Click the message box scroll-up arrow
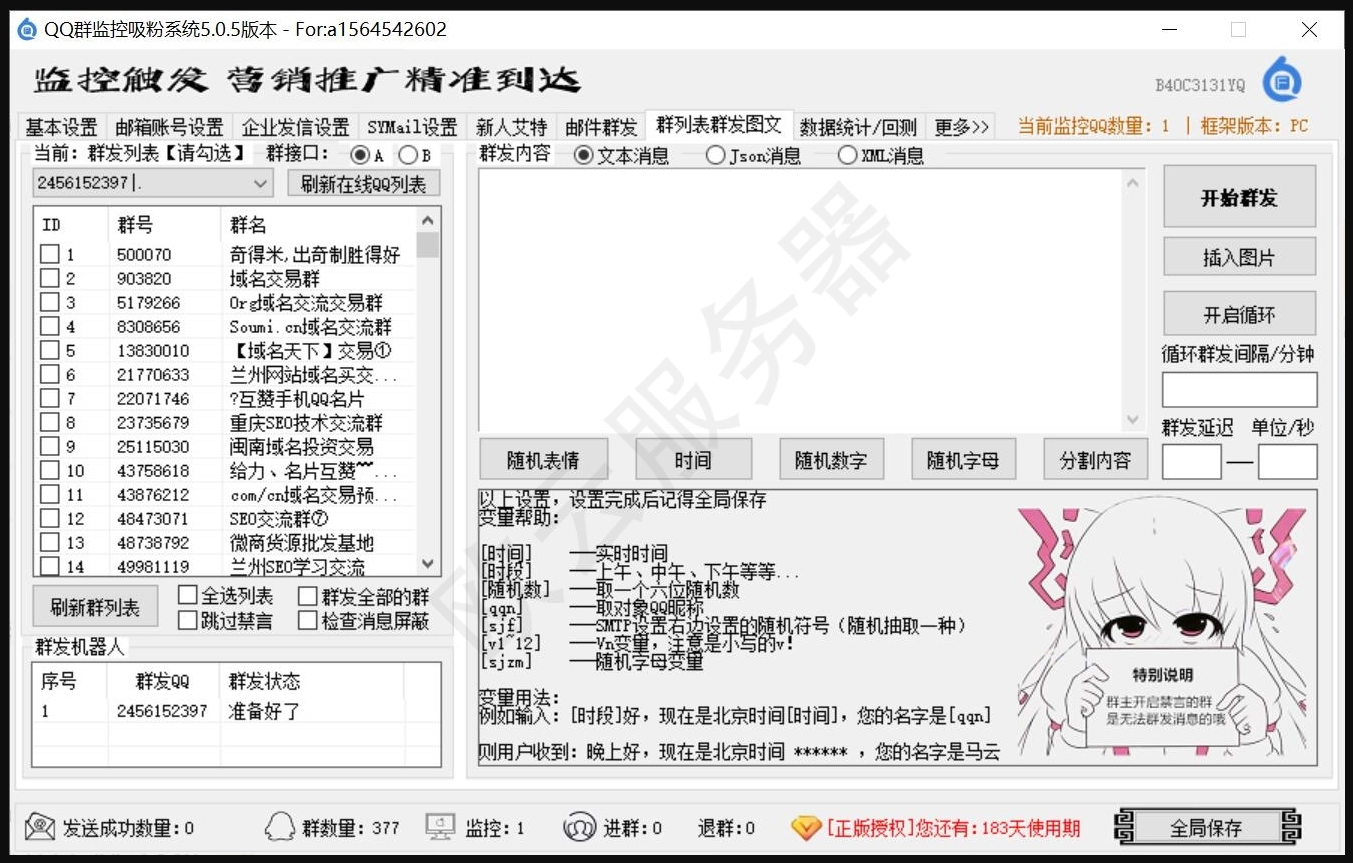Screen dimensions: 1353x863 pos(1132,182)
